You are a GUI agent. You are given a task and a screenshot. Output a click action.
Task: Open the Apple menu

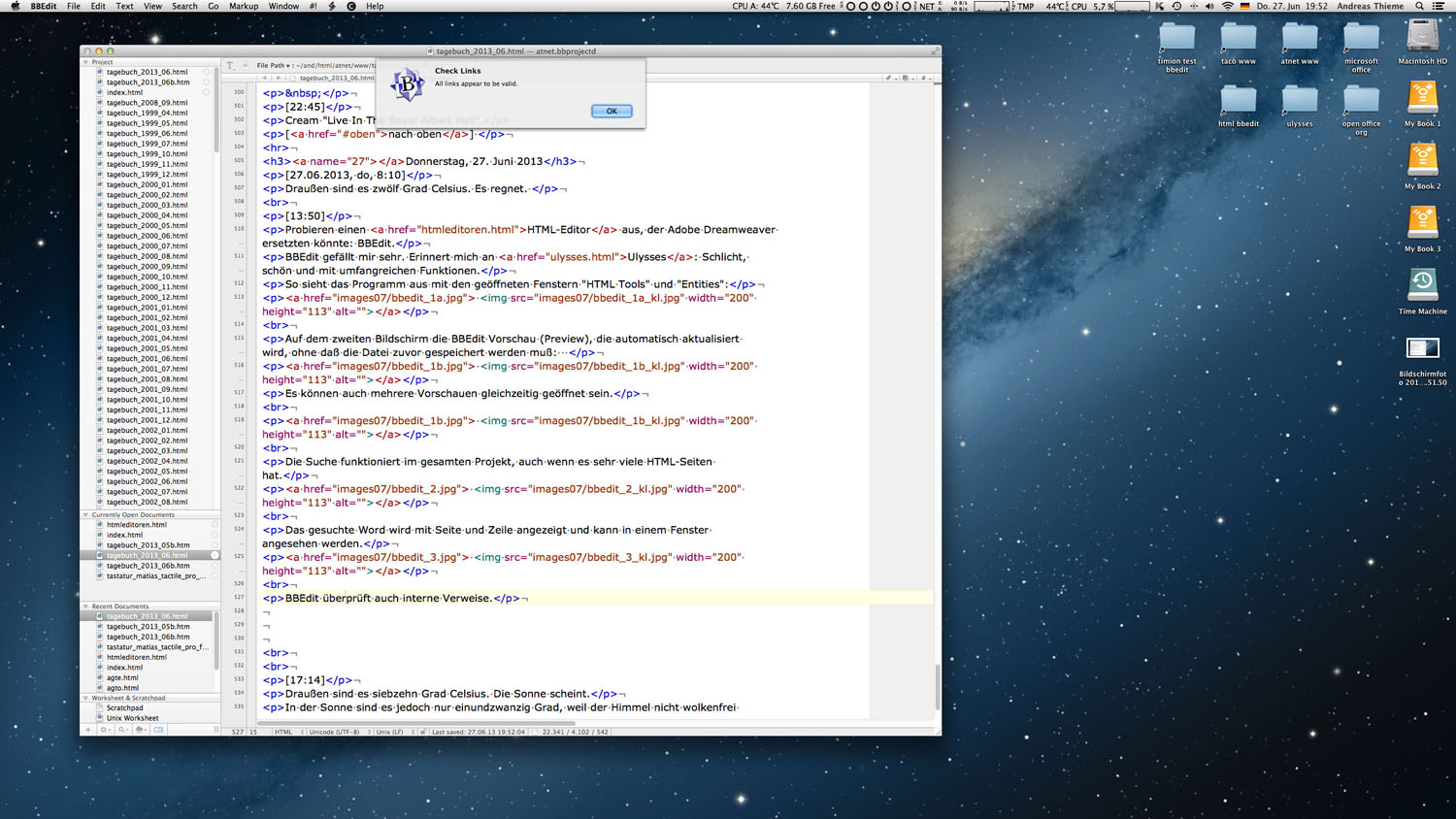click(x=14, y=6)
